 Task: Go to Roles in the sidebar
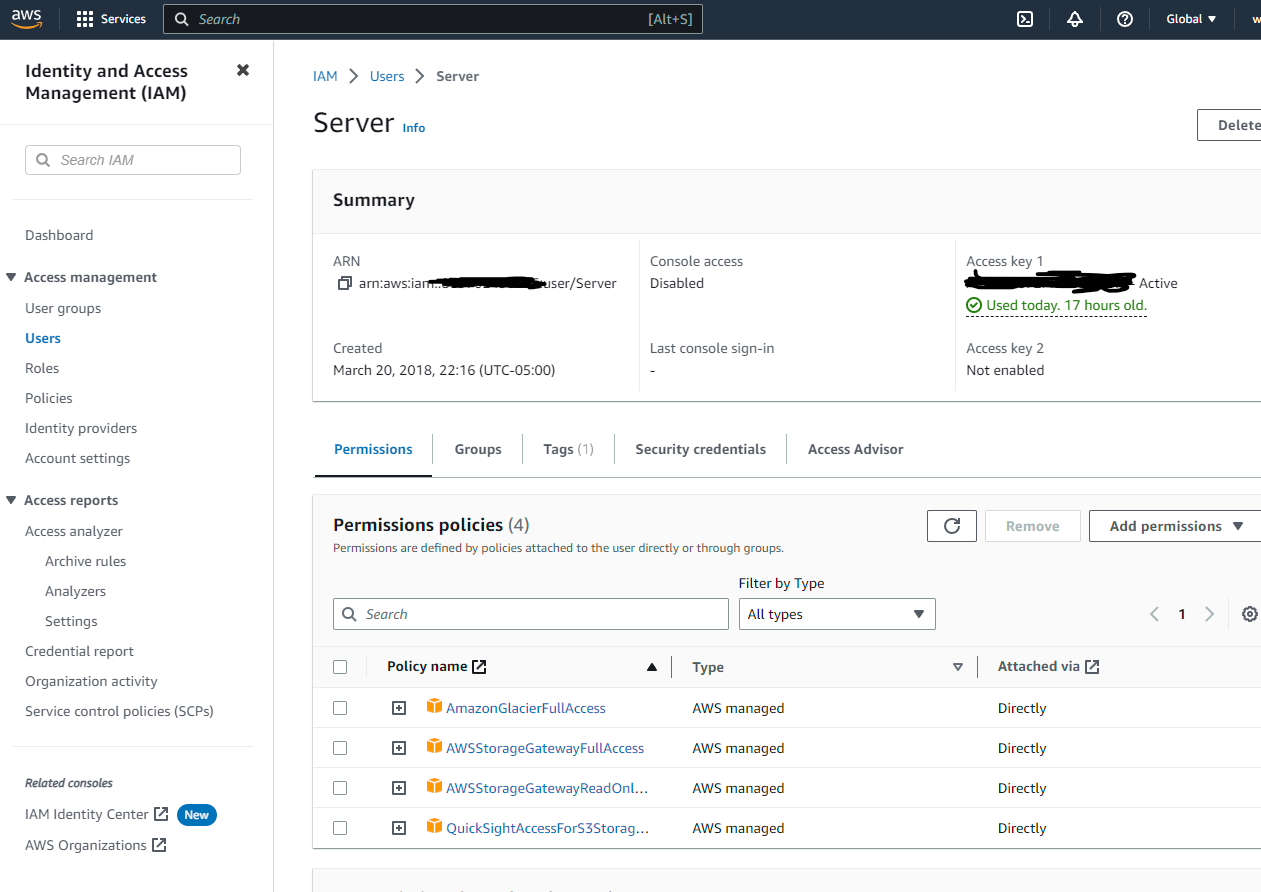click(x=42, y=368)
